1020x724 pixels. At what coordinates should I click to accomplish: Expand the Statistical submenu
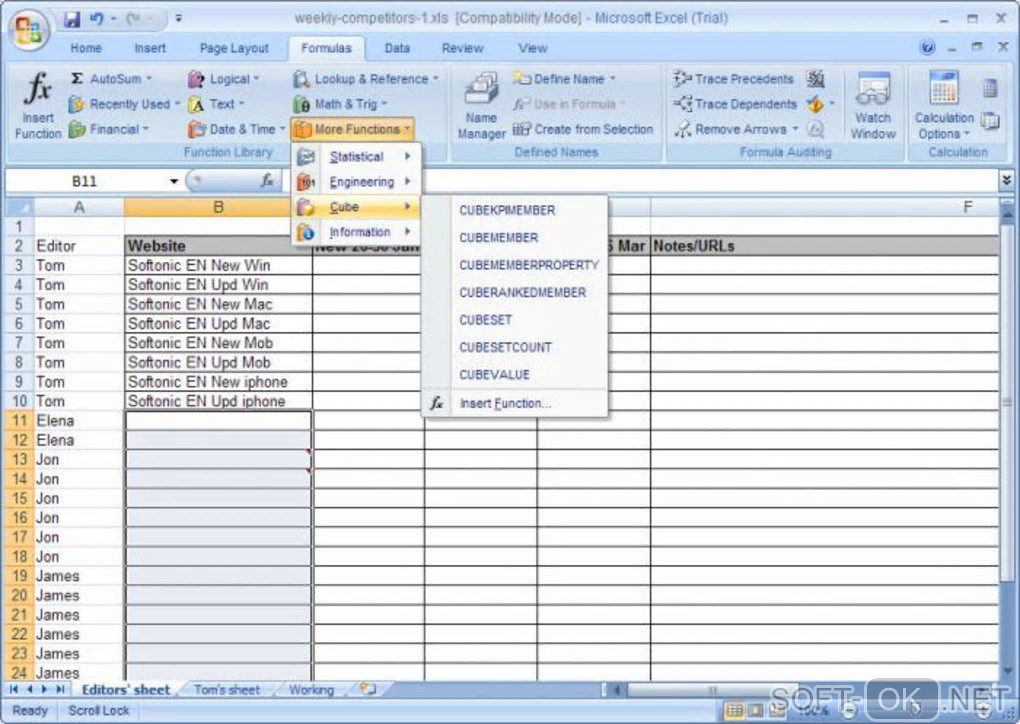(356, 157)
